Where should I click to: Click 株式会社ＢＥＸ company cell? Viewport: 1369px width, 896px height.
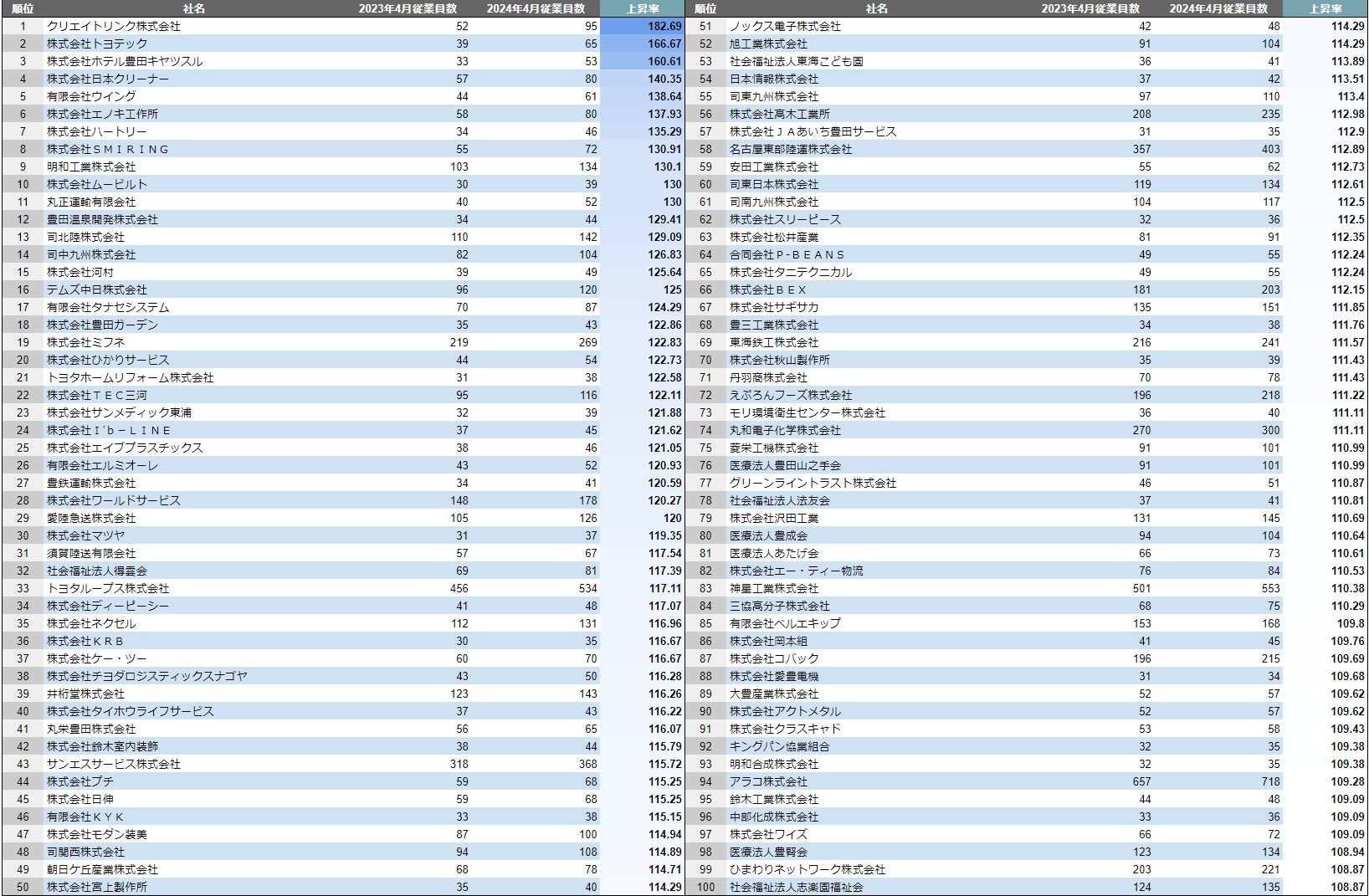768,289
